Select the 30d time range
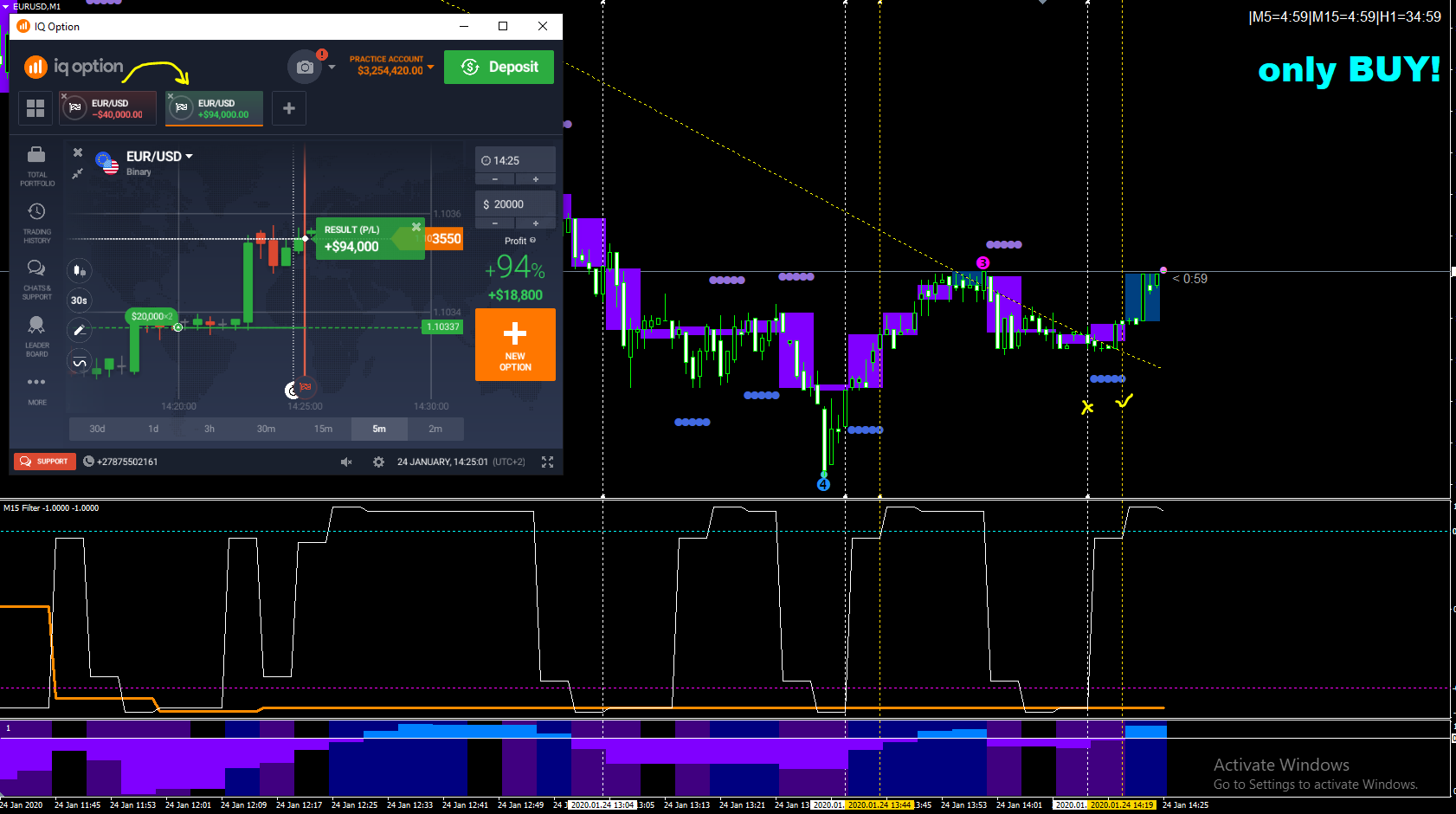The width and height of the screenshot is (1456, 814). point(97,429)
